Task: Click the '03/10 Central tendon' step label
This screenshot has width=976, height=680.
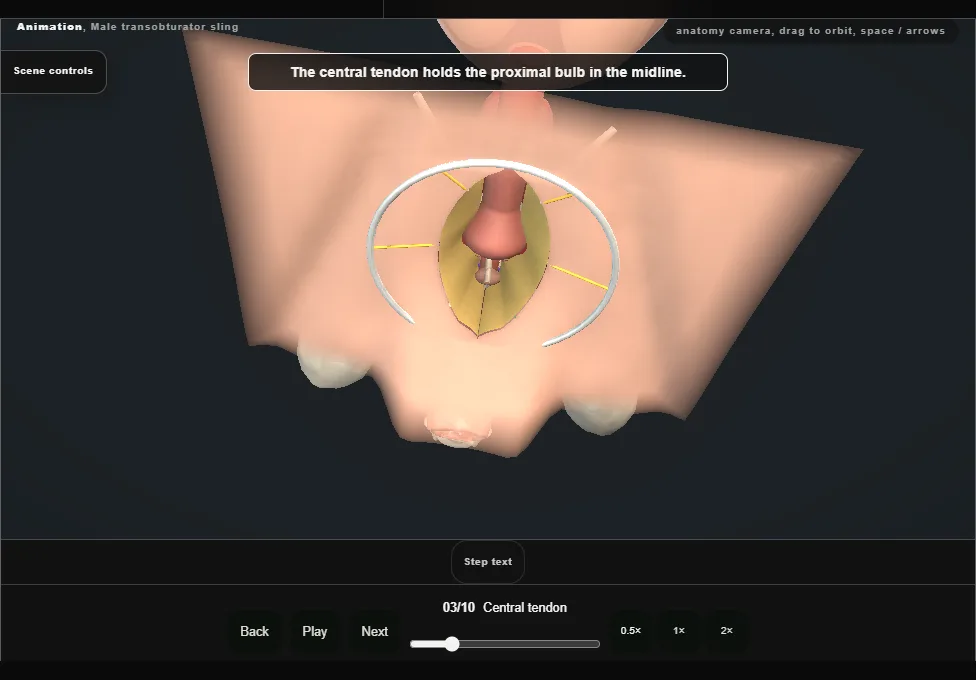Action: (x=505, y=608)
